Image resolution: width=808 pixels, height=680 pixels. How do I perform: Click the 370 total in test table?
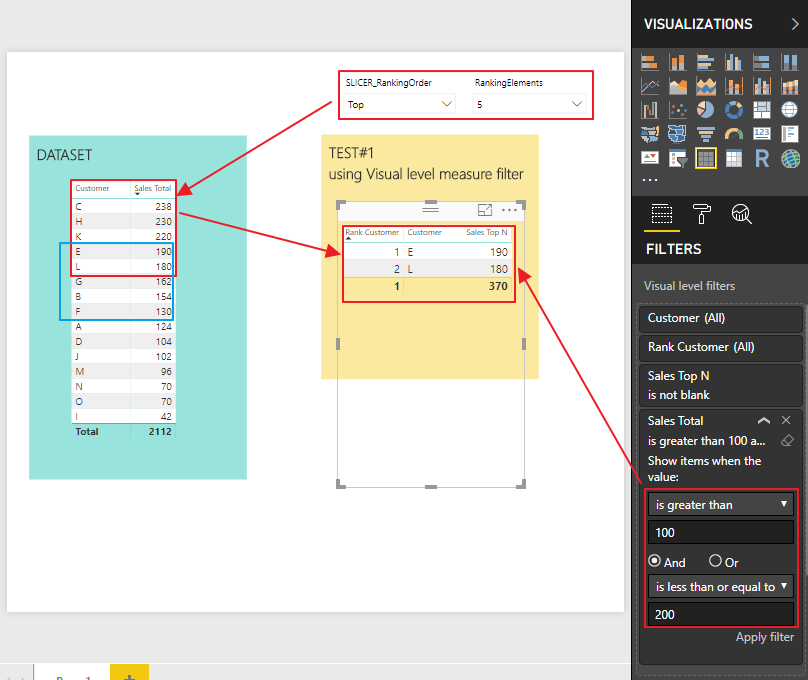(498, 286)
